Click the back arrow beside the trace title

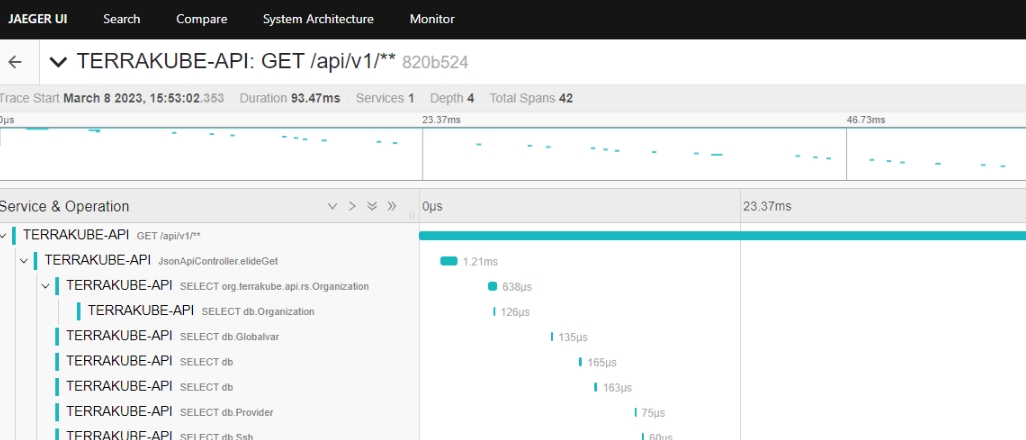coord(15,62)
